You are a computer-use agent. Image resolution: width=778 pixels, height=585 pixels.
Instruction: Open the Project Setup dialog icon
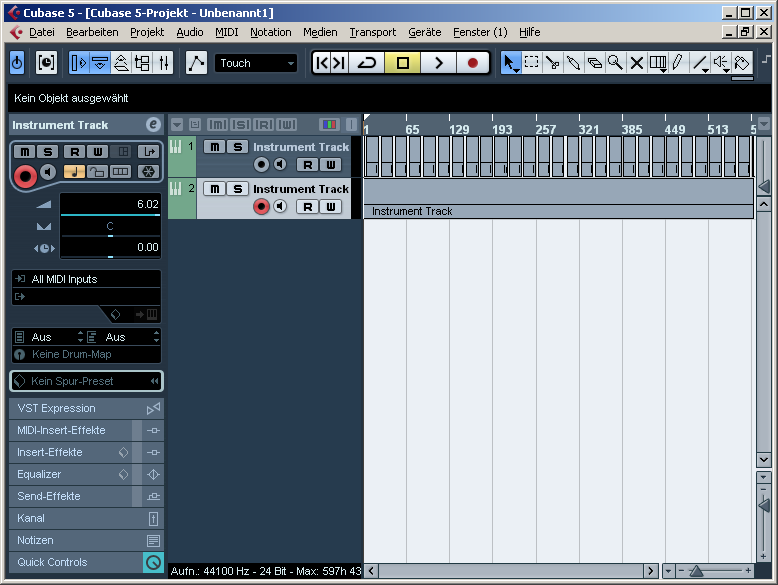(x=46, y=63)
